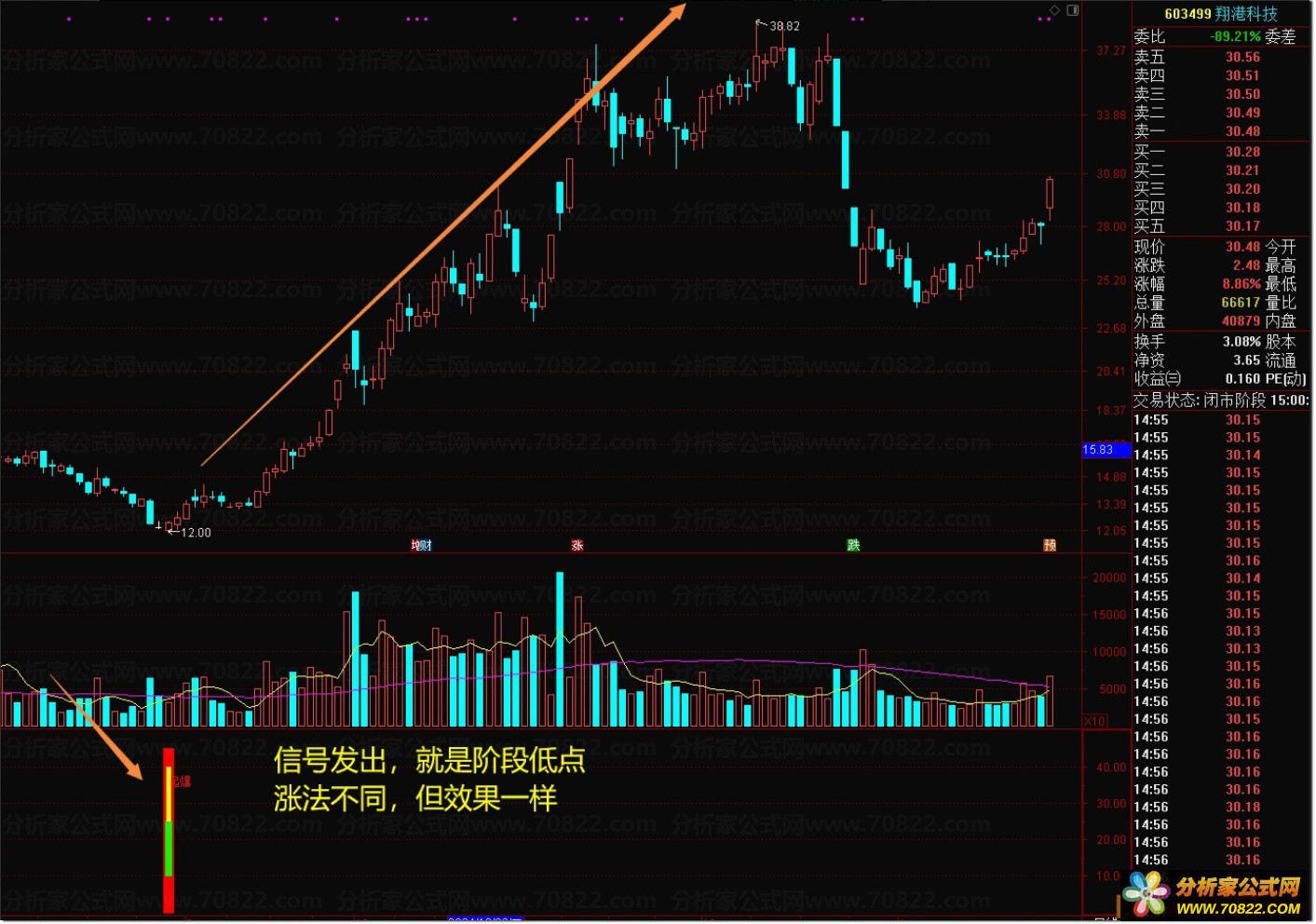Image resolution: width=1316 pixels, height=924 pixels.
Task: Select buy-five 买五 price 30.17
Action: tap(1242, 226)
